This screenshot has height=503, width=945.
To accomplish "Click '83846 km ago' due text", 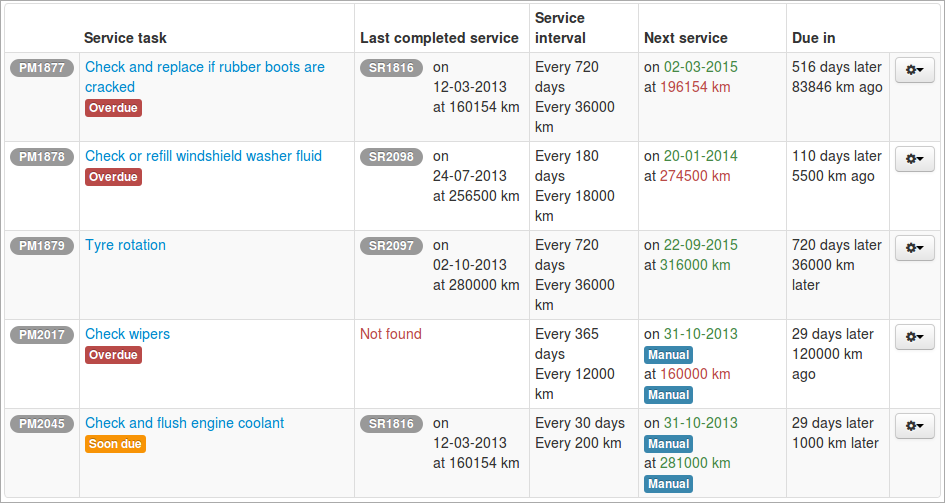I will point(837,87).
